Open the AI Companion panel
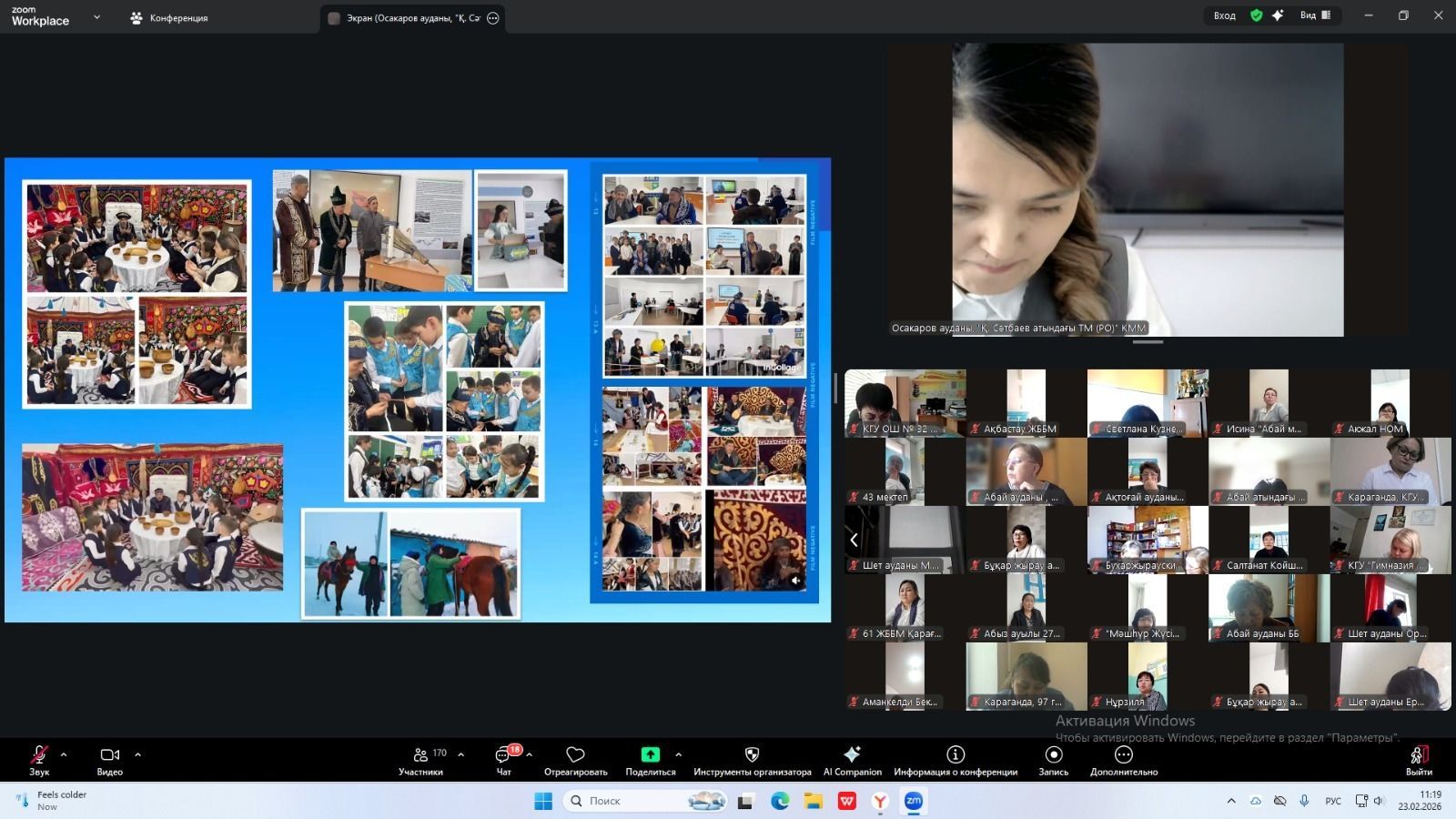The width and height of the screenshot is (1456, 819). 852,760
